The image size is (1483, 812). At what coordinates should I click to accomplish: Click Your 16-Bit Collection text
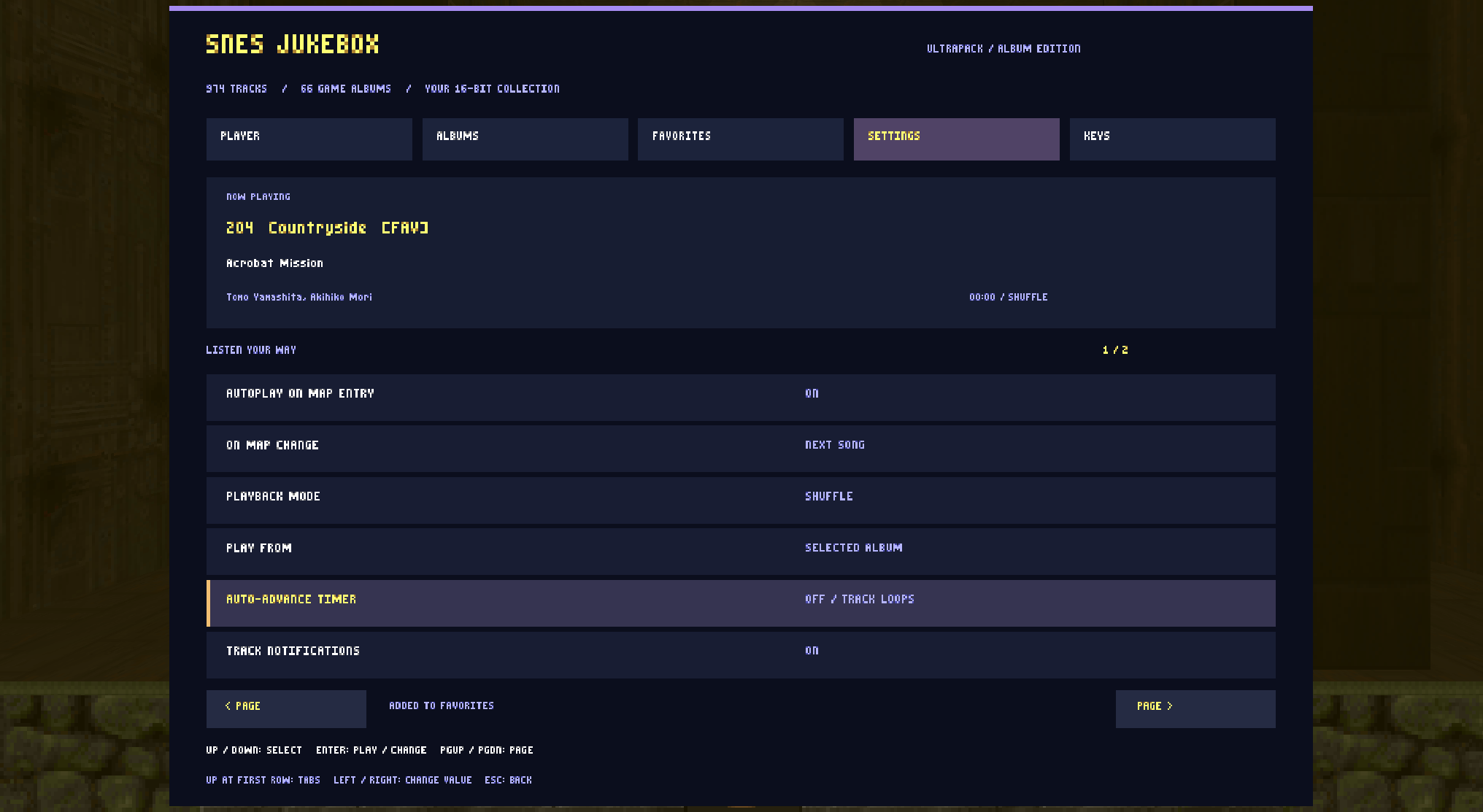point(492,89)
